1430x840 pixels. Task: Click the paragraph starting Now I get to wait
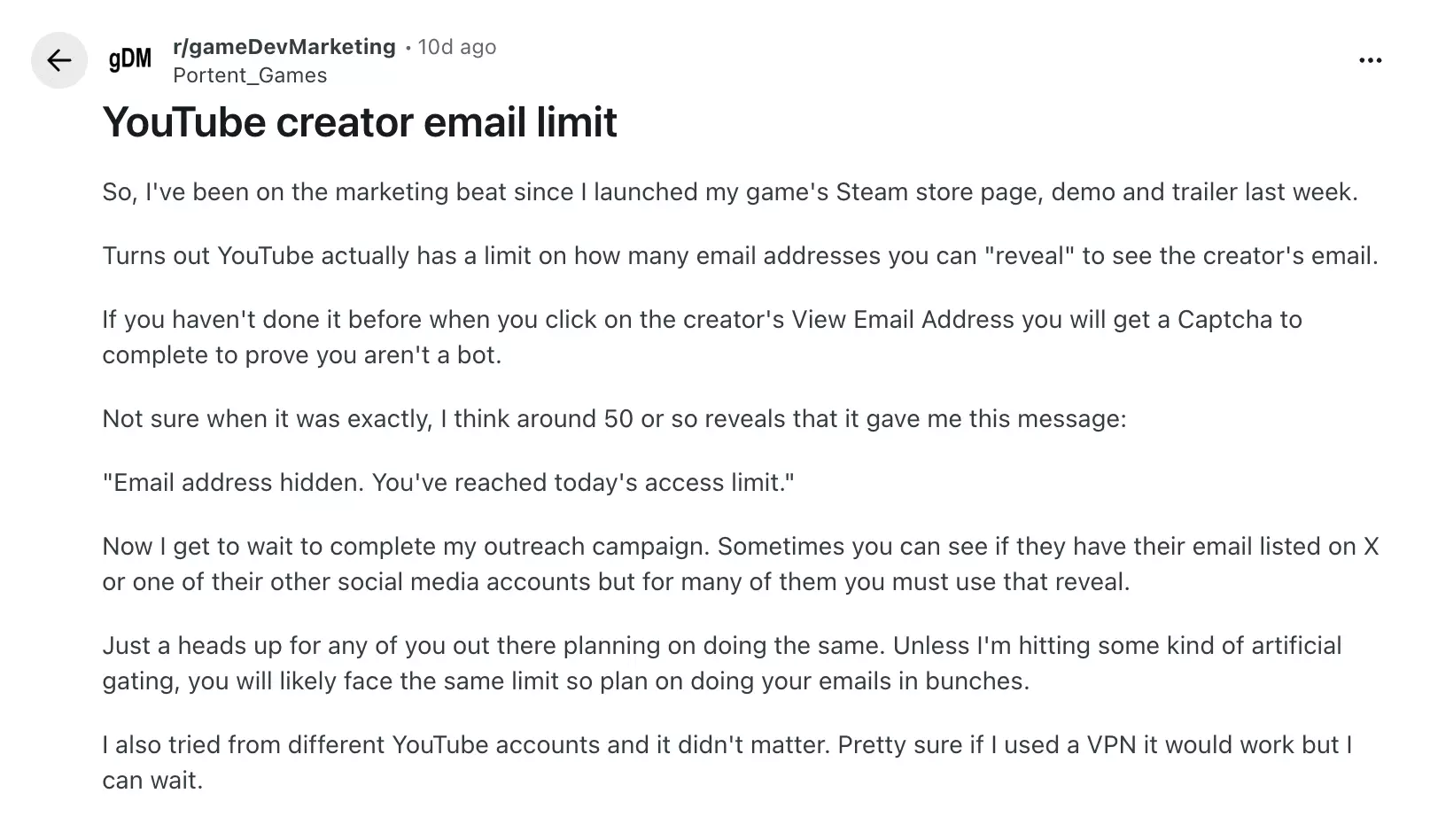point(741,564)
